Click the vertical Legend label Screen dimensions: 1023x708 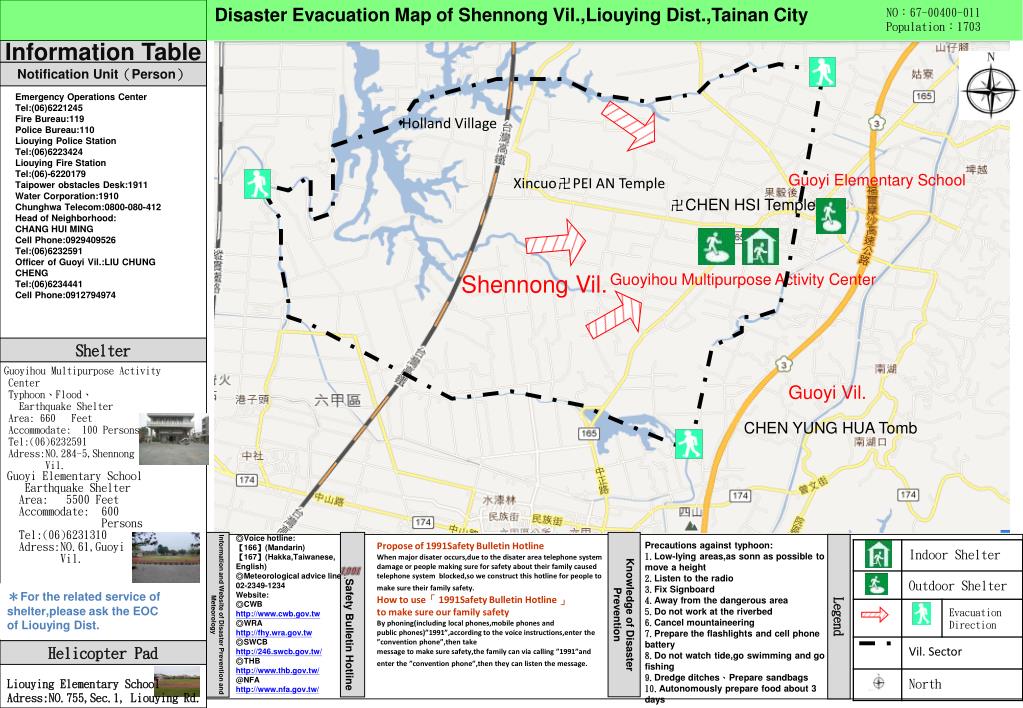coord(838,616)
